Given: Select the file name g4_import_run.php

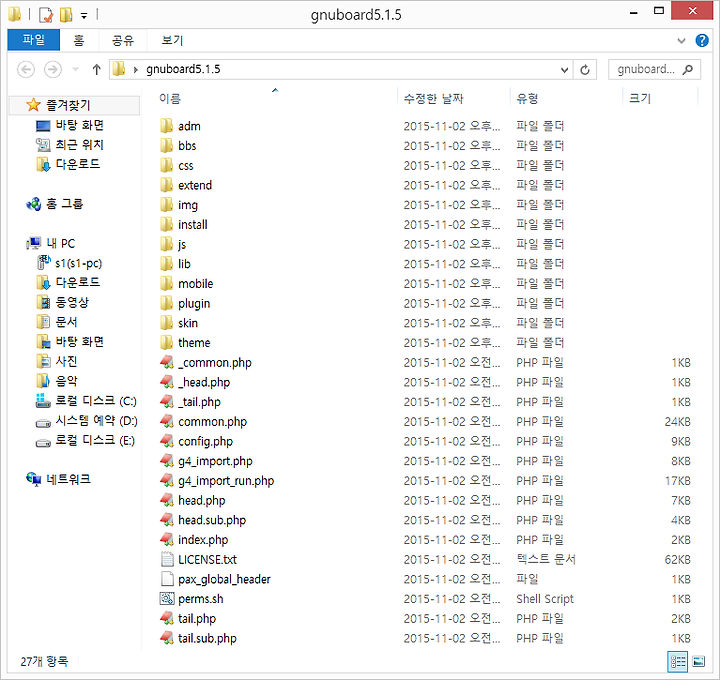Looking at the screenshot, I should click(x=226, y=481).
